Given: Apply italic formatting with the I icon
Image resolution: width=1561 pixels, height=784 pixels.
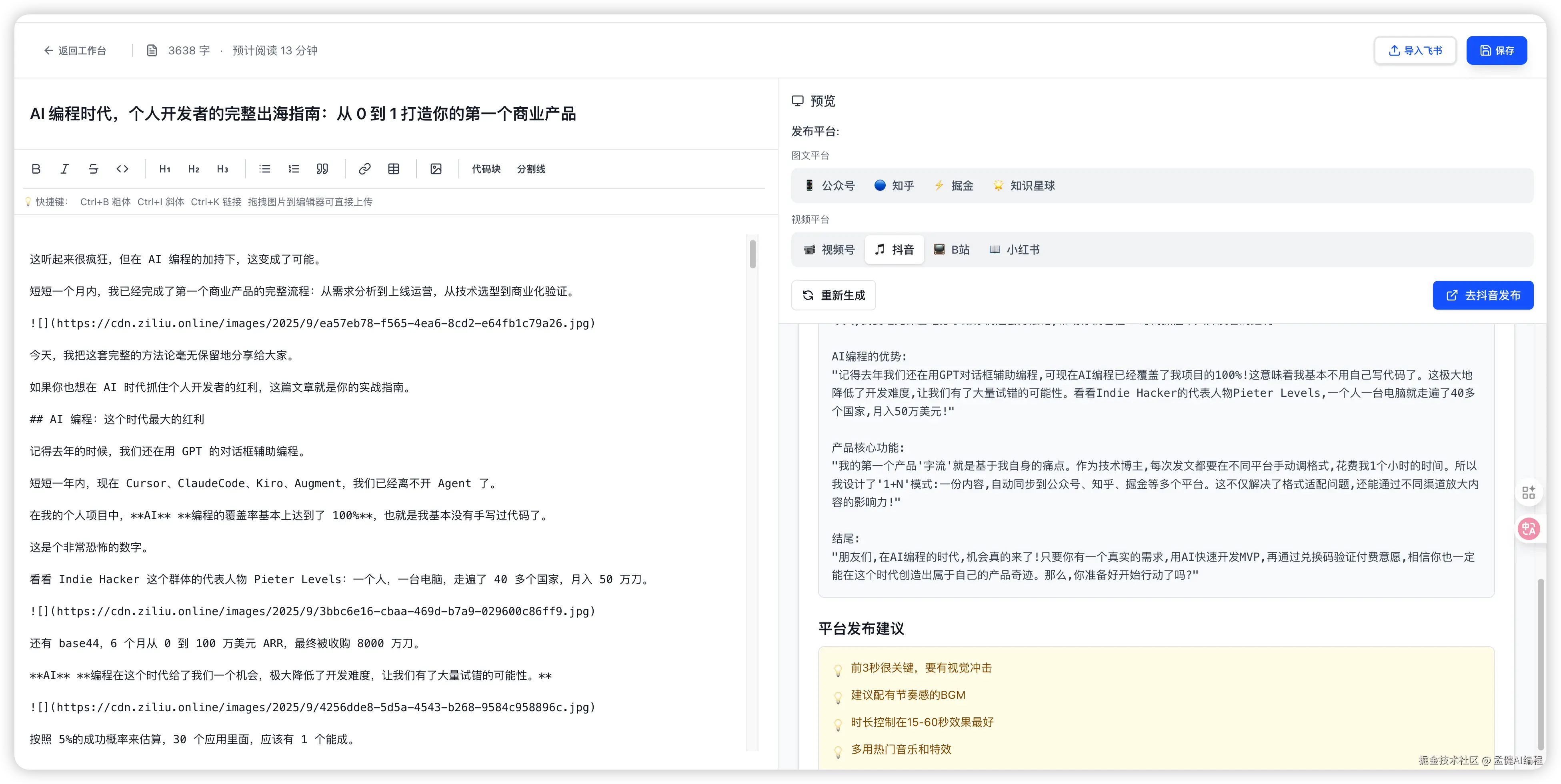Looking at the screenshot, I should (64, 169).
